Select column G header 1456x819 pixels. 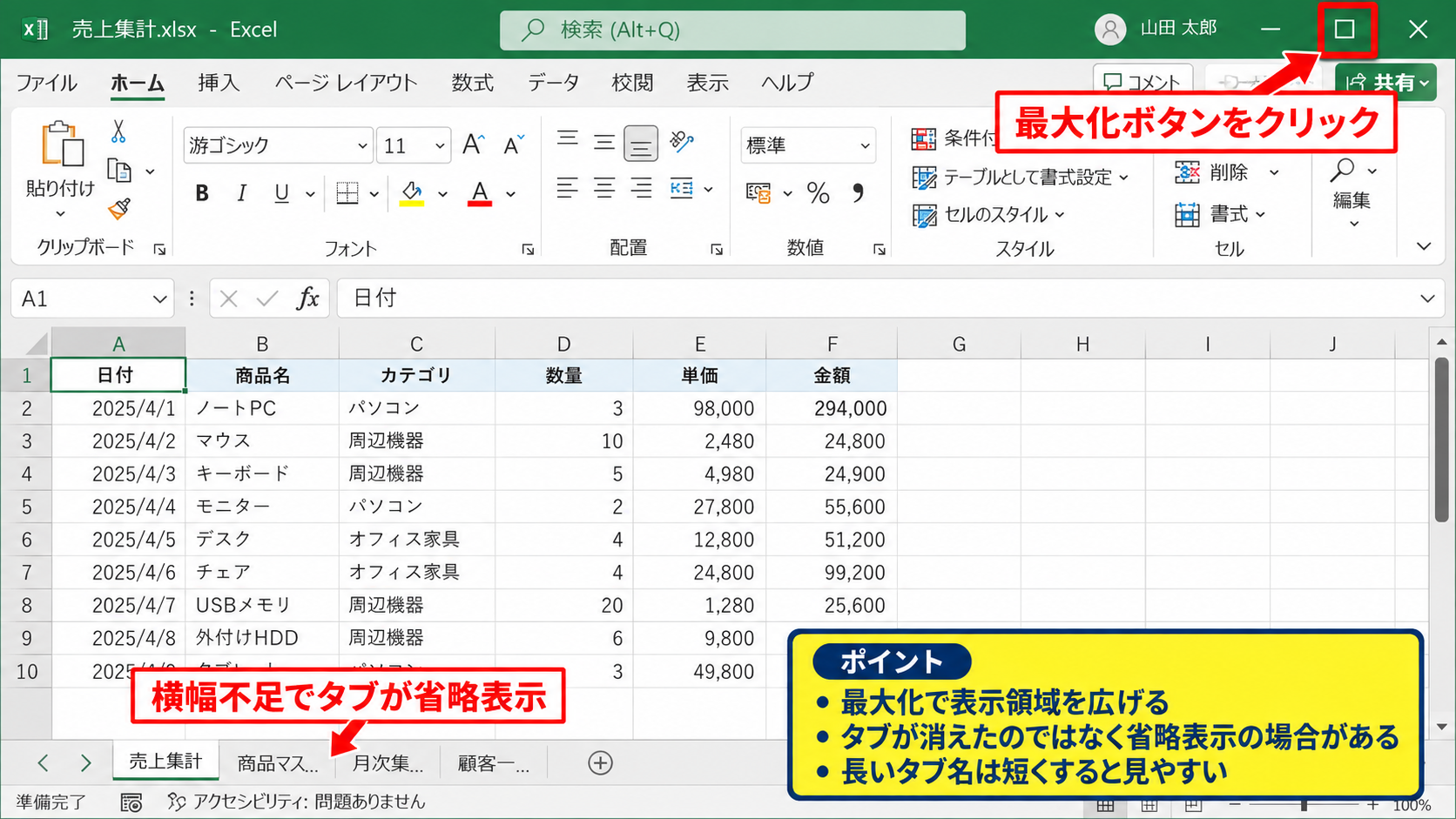959,344
